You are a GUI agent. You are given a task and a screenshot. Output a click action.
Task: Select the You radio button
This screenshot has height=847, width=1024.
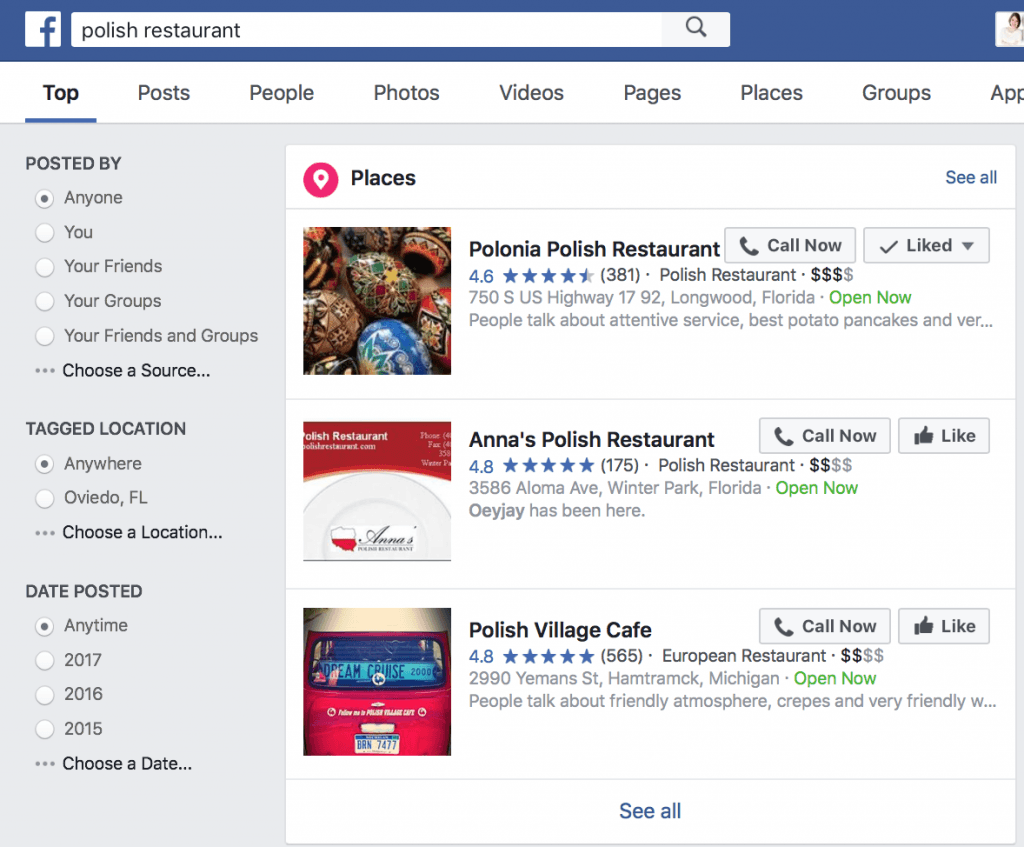(x=44, y=232)
